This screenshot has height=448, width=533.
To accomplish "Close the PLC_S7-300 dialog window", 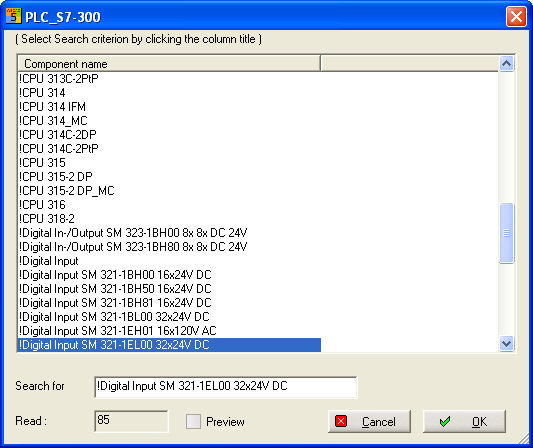I will (x=516, y=16).
